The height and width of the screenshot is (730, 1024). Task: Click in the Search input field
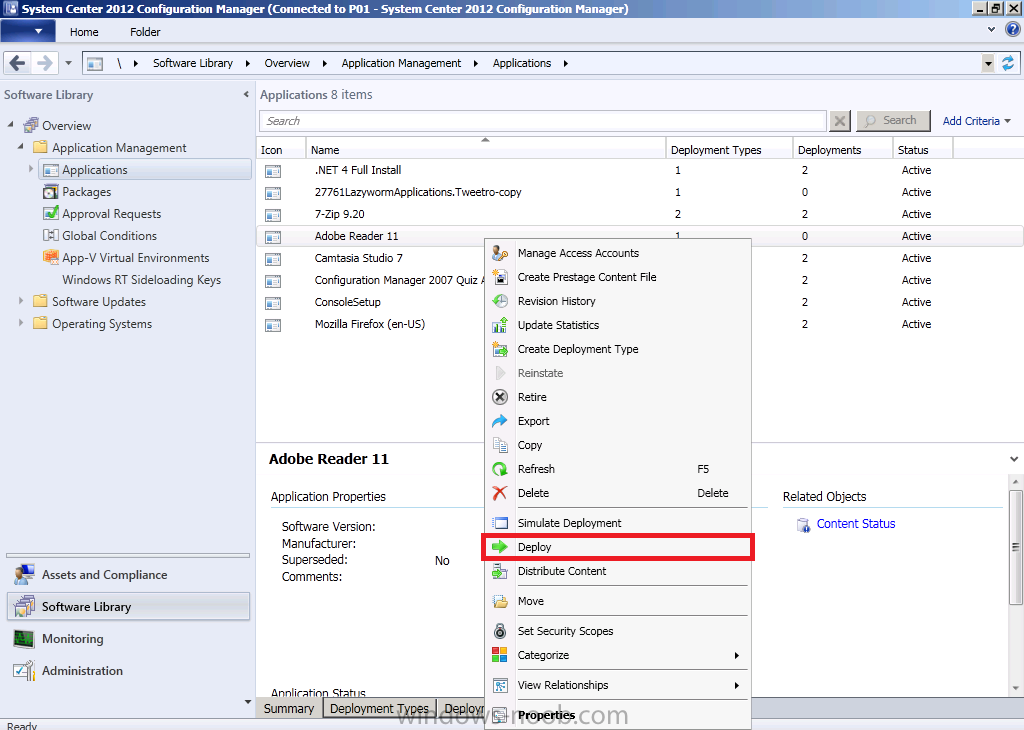[x=543, y=121]
